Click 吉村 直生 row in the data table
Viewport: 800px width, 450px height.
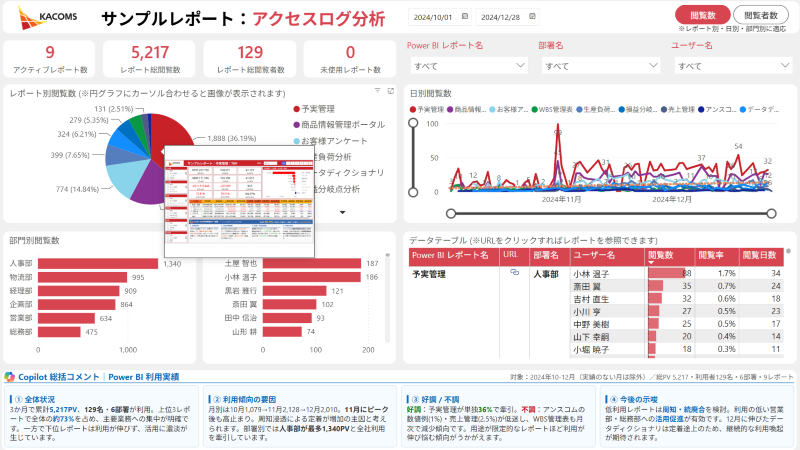coord(677,298)
